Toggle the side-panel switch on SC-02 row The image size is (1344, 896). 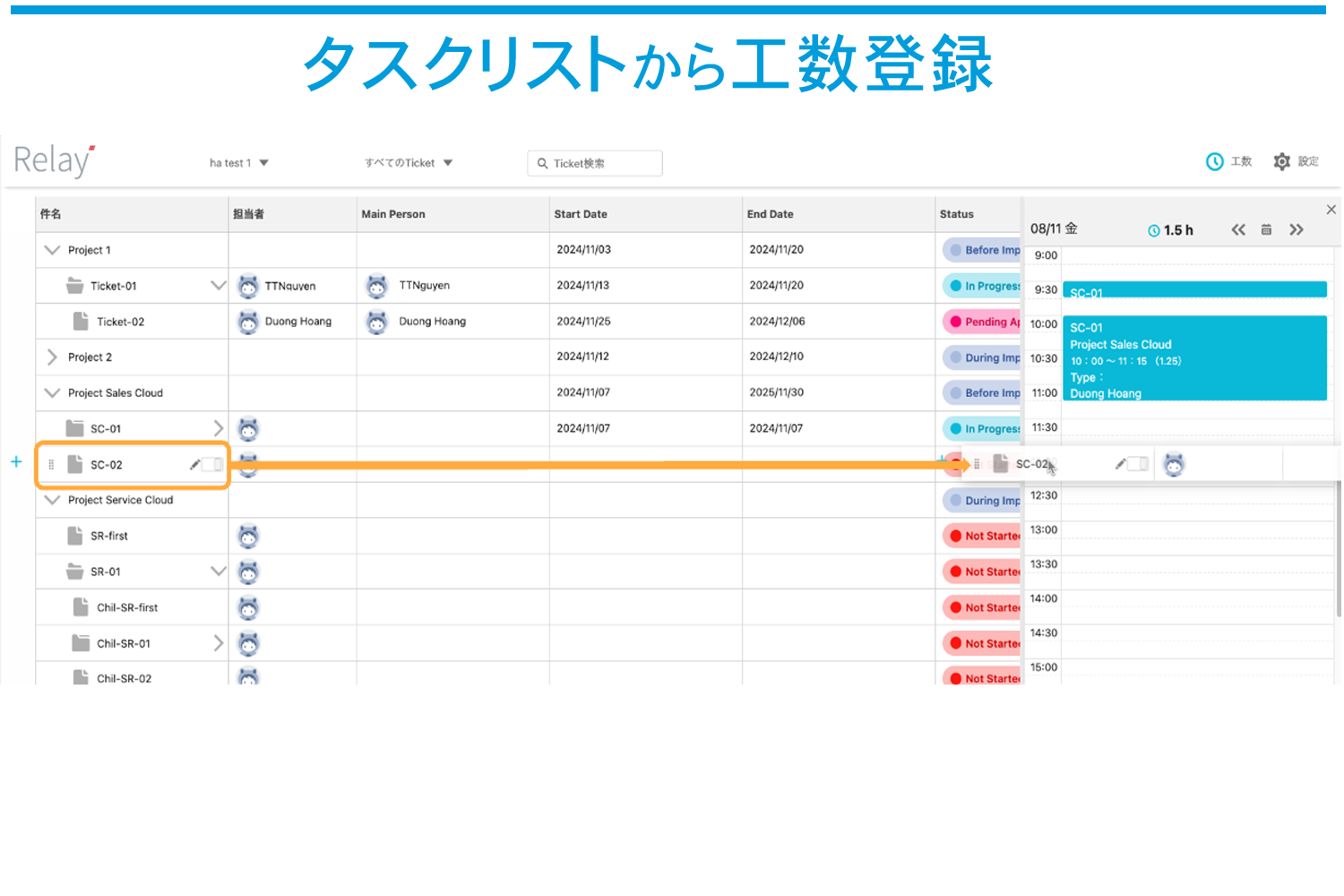point(212,465)
